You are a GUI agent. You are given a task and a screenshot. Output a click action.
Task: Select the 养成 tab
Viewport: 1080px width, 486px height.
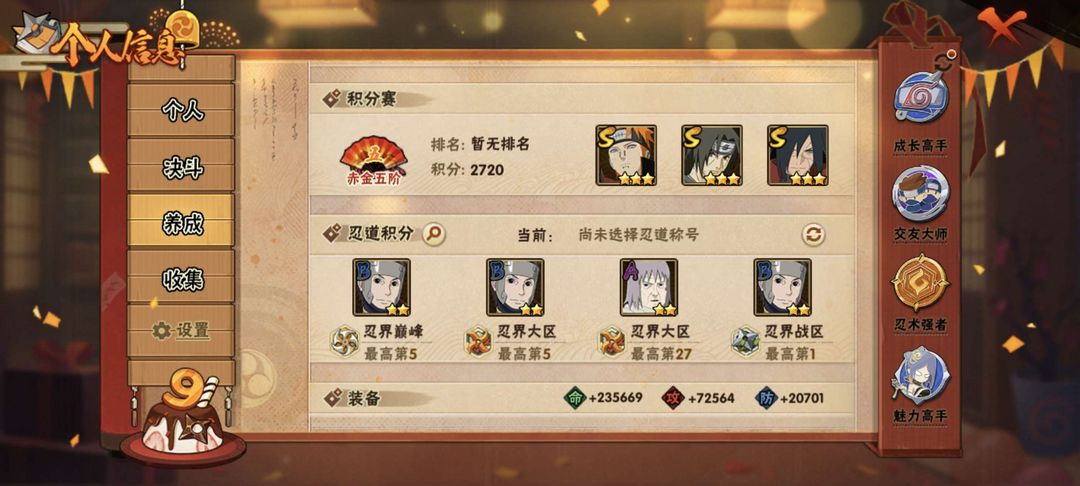pyautogui.click(x=182, y=221)
